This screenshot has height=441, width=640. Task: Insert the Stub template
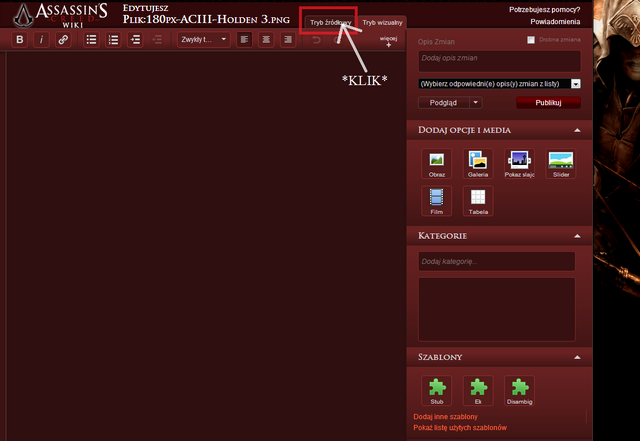click(436, 390)
